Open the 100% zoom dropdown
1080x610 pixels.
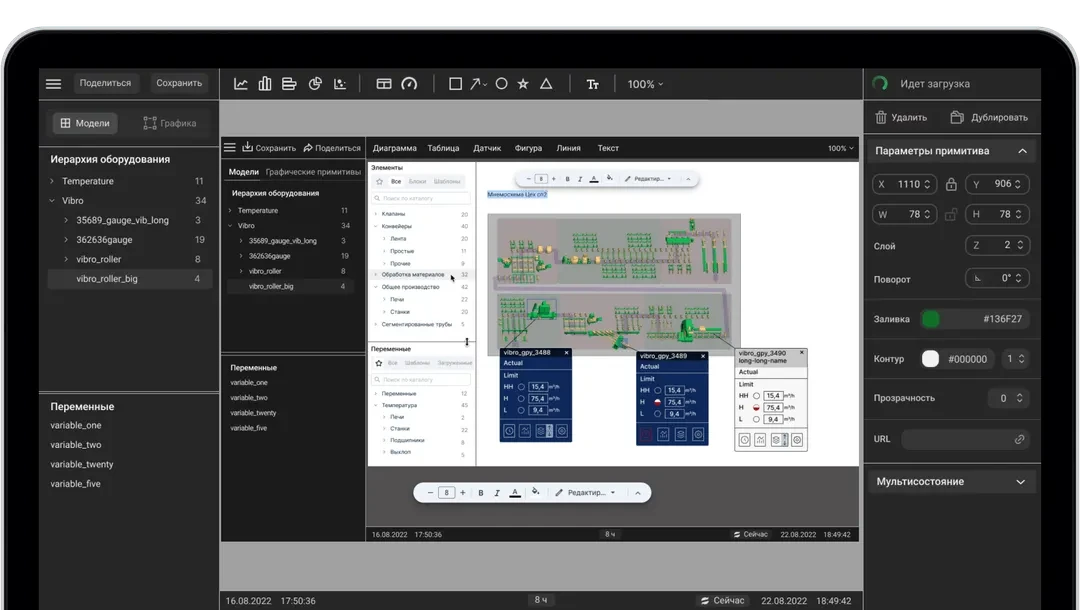point(645,84)
